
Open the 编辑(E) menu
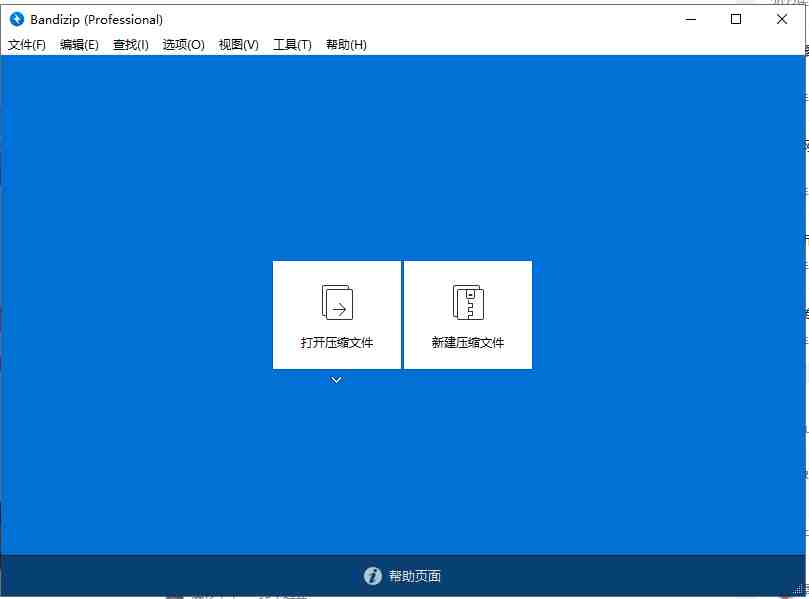pyautogui.click(x=79, y=44)
